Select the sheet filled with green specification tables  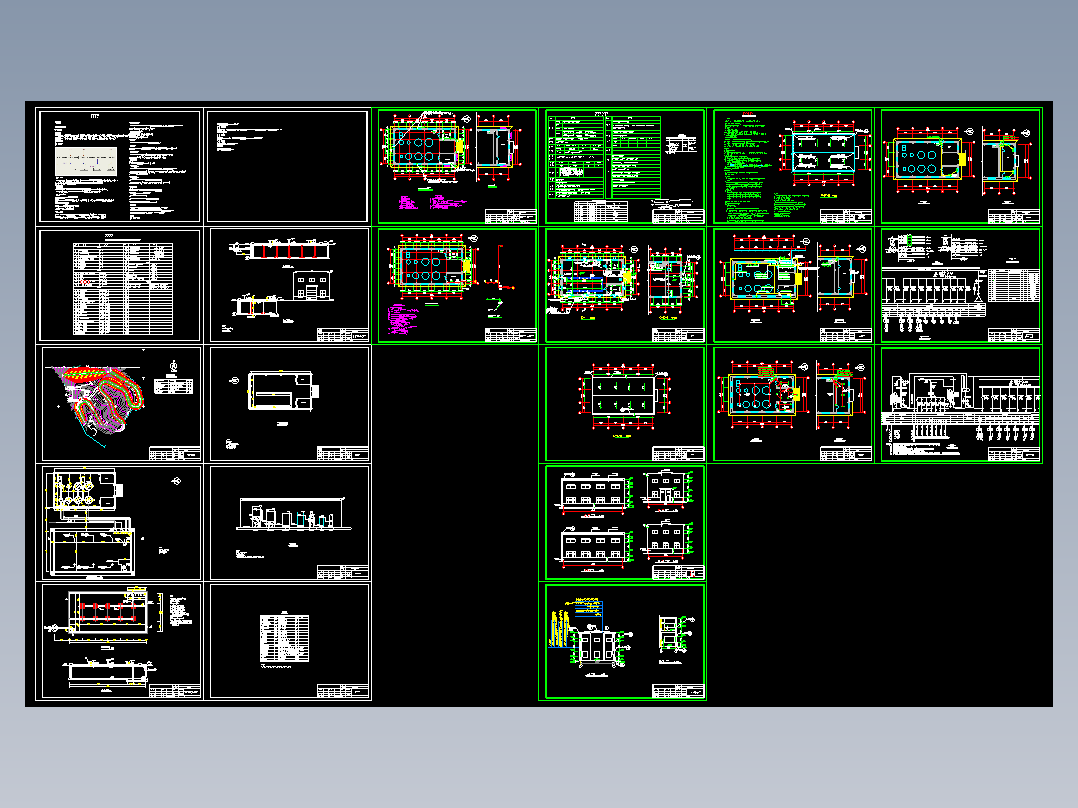click(x=625, y=166)
